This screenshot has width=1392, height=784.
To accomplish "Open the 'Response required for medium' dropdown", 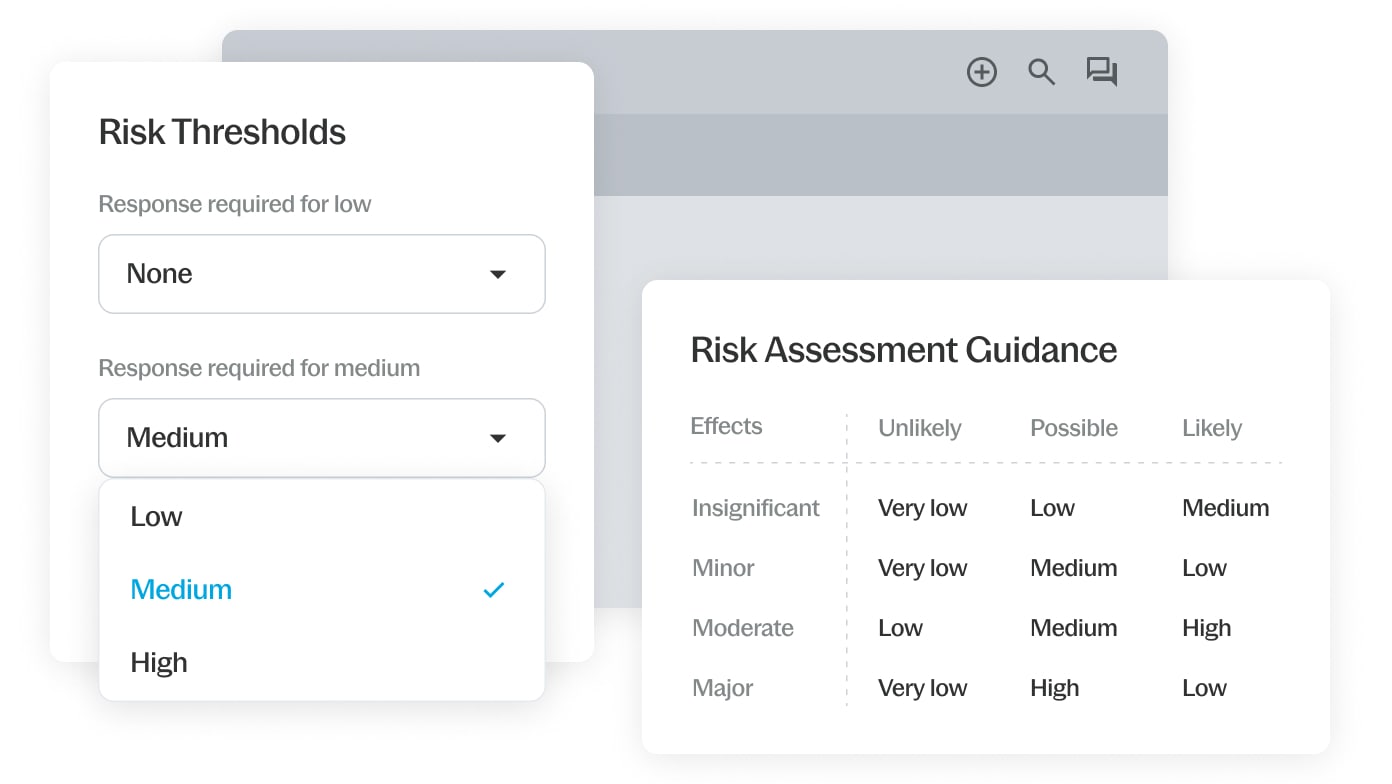I will coord(321,438).
